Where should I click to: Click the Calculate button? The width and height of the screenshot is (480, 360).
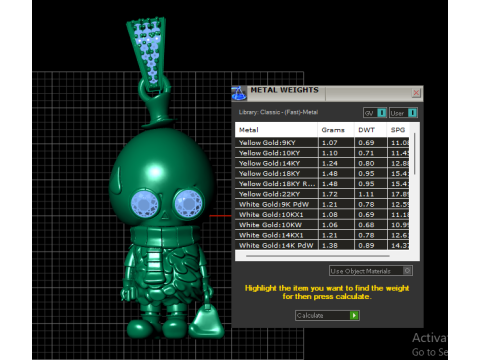(x=327, y=315)
